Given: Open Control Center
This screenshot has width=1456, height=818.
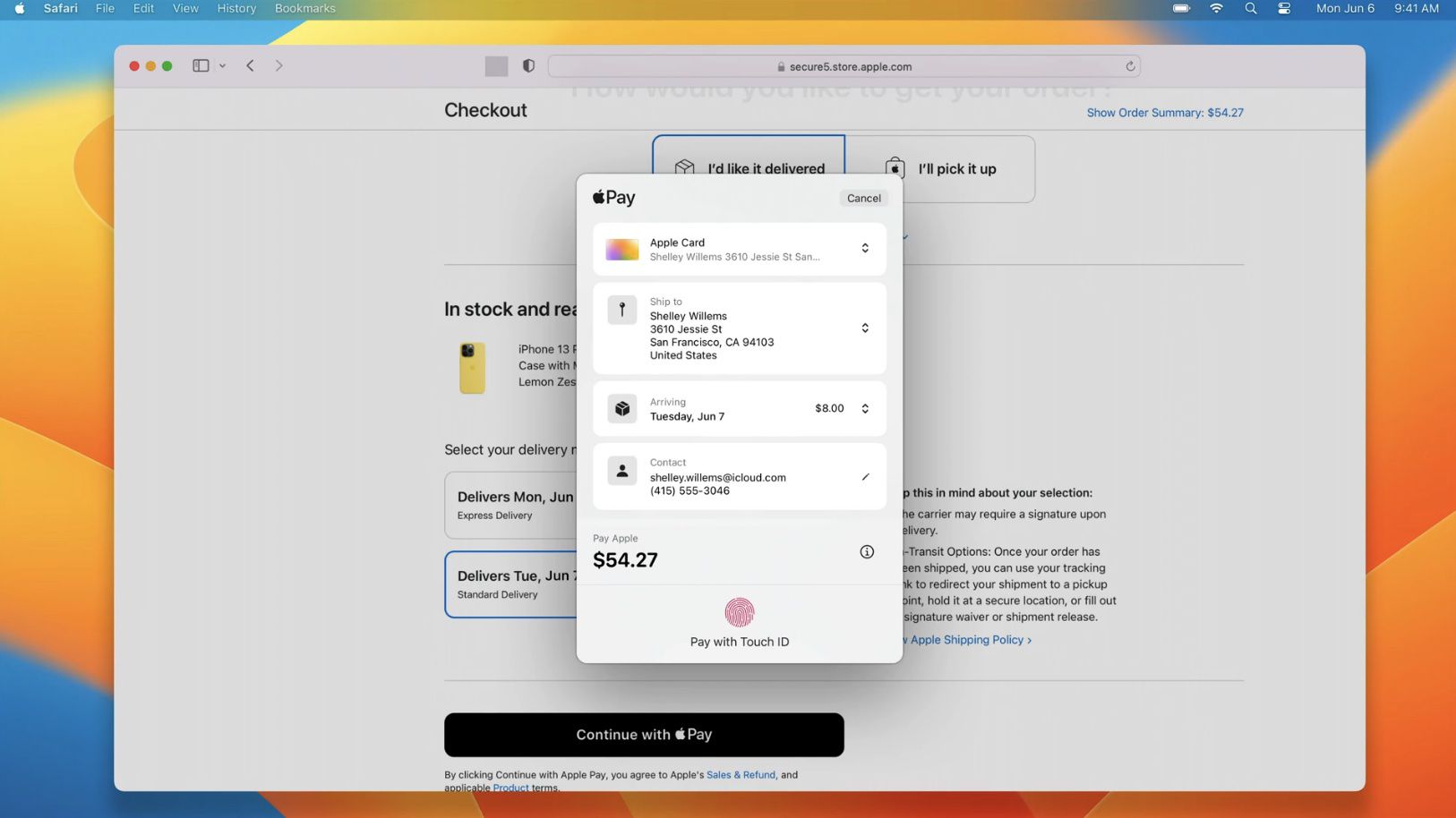Looking at the screenshot, I should pos(1284,8).
